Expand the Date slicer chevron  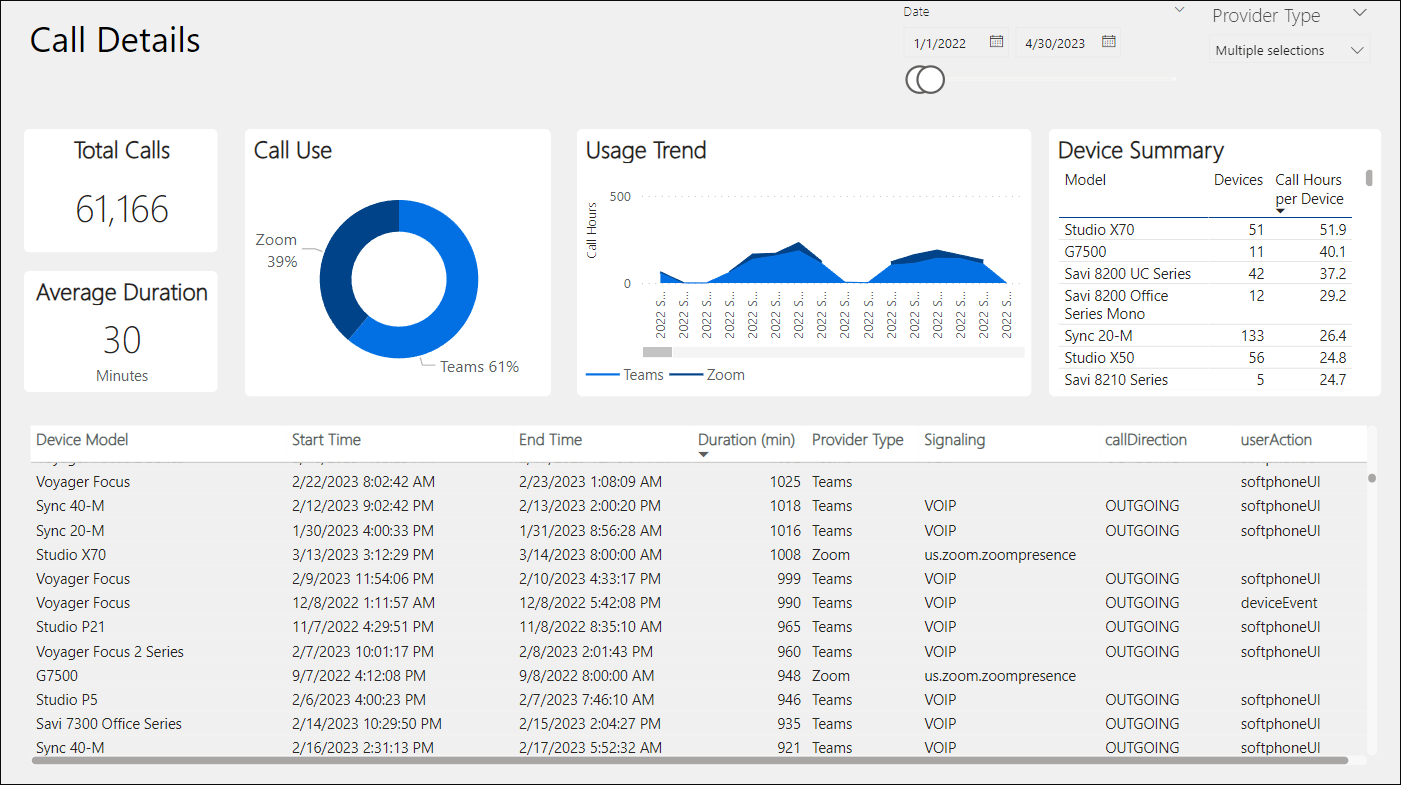(x=1179, y=11)
